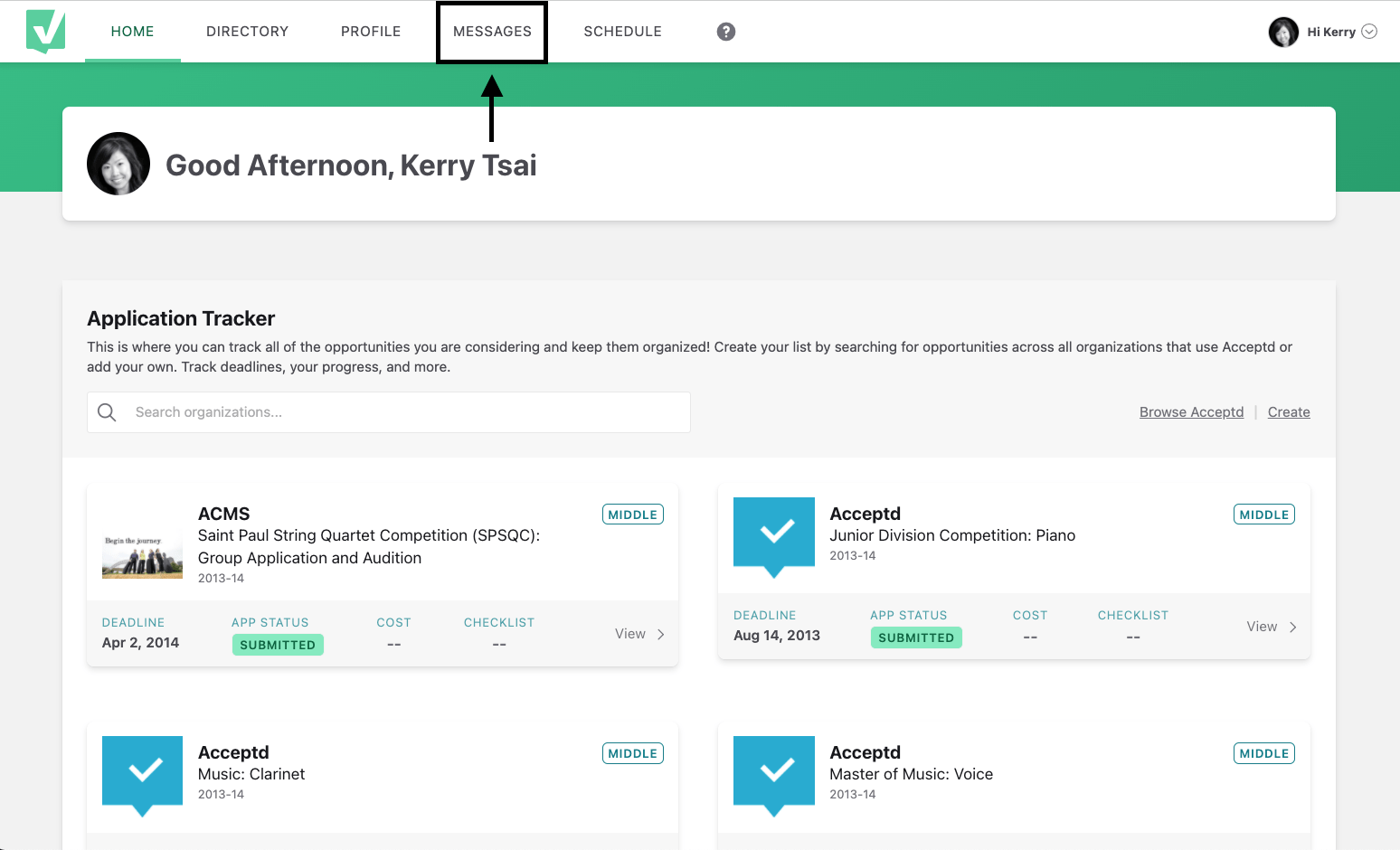Click MIDDLE badge on Junior Division Piano card
Viewport: 1400px width, 850px height.
[1264, 515]
